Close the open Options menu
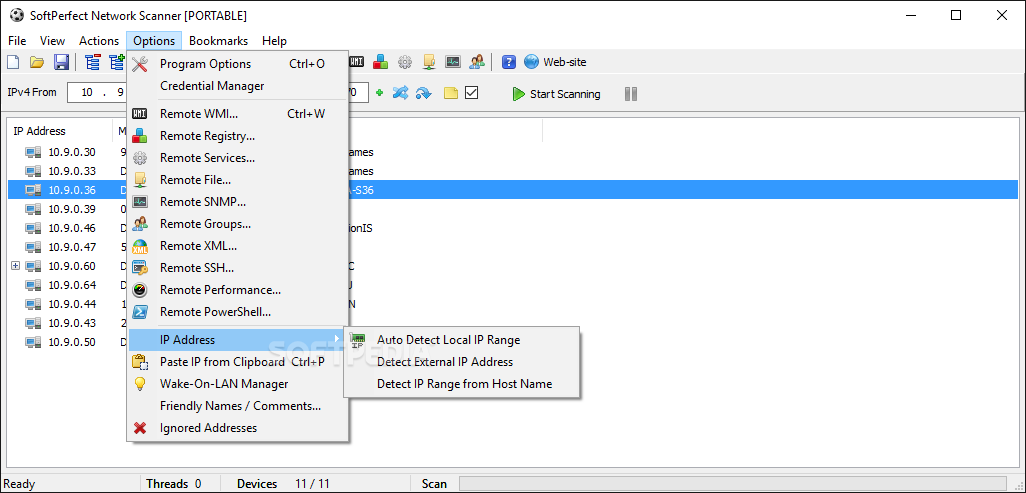 154,41
